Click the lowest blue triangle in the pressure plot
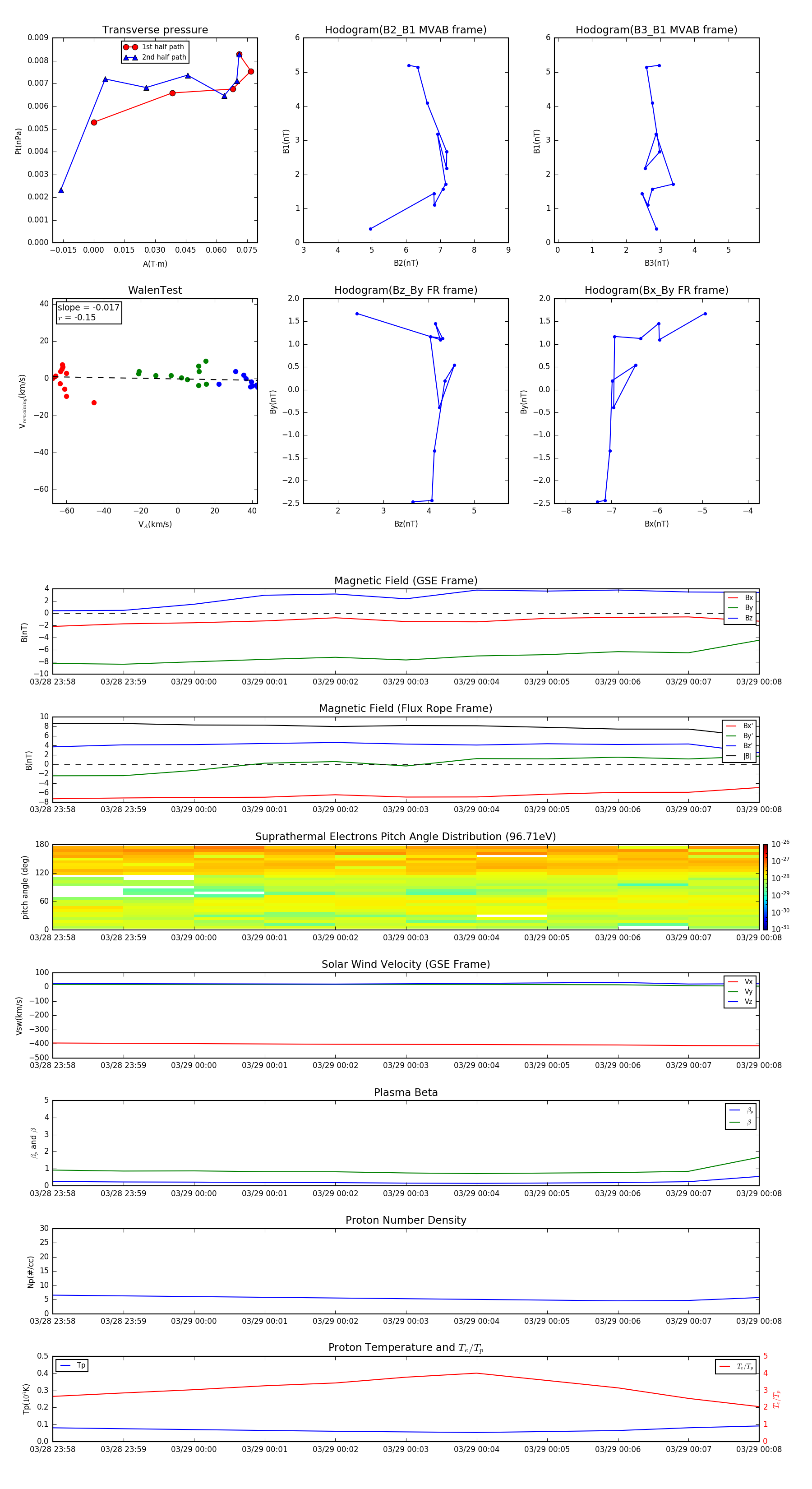This screenshot has height=1489, width=812. [x=61, y=190]
